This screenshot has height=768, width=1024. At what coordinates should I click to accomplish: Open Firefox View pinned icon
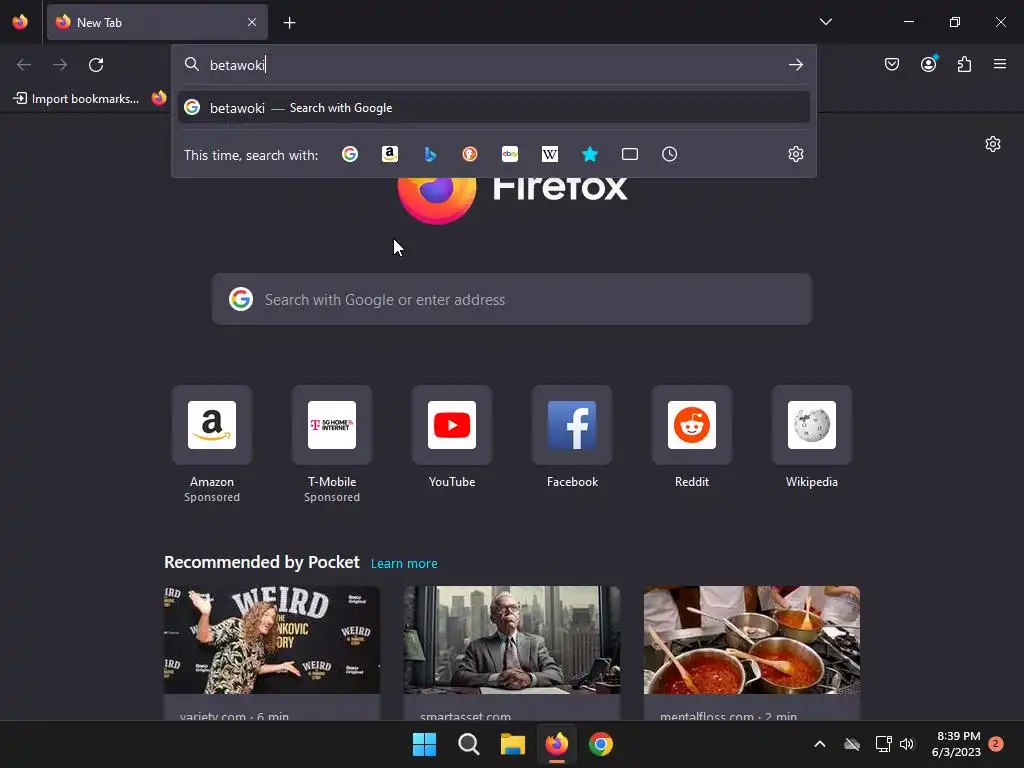coord(20,22)
